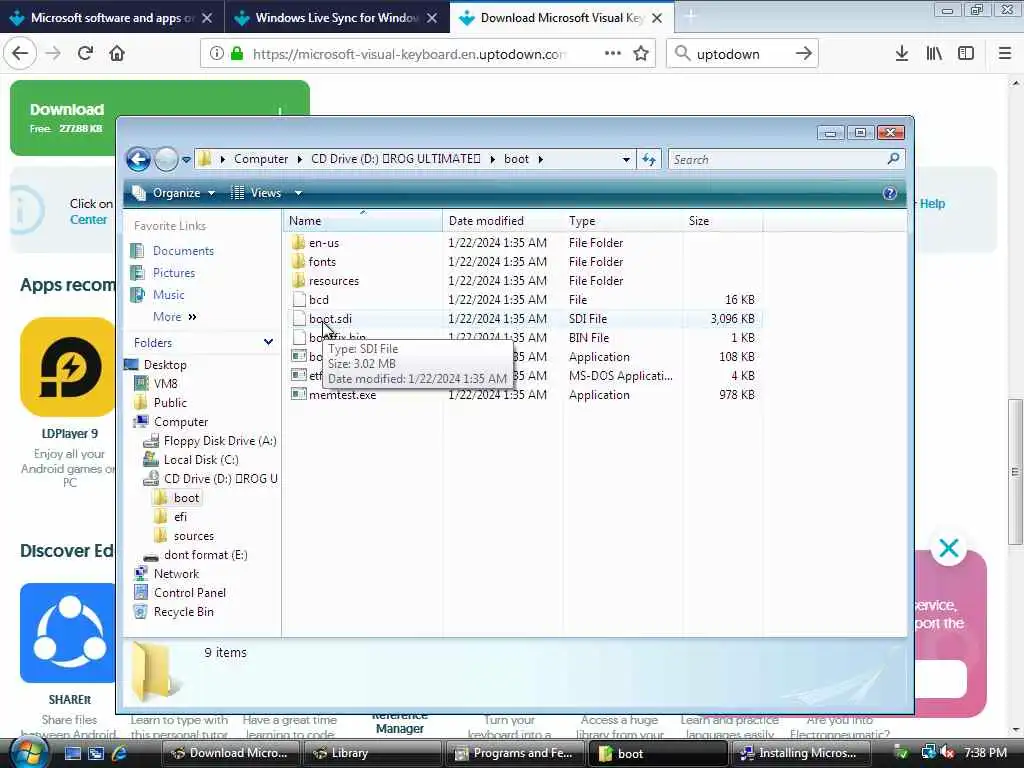
Task: Select sources folder in the tree
Action: pos(193,536)
